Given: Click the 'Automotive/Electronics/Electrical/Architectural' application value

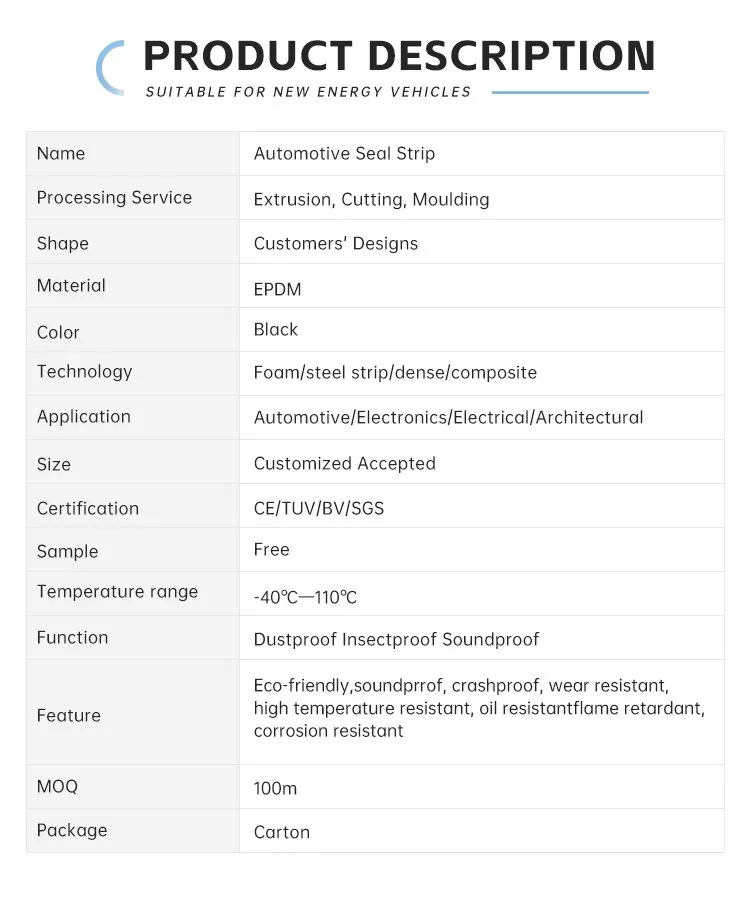Looking at the screenshot, I should coord(448,417).
